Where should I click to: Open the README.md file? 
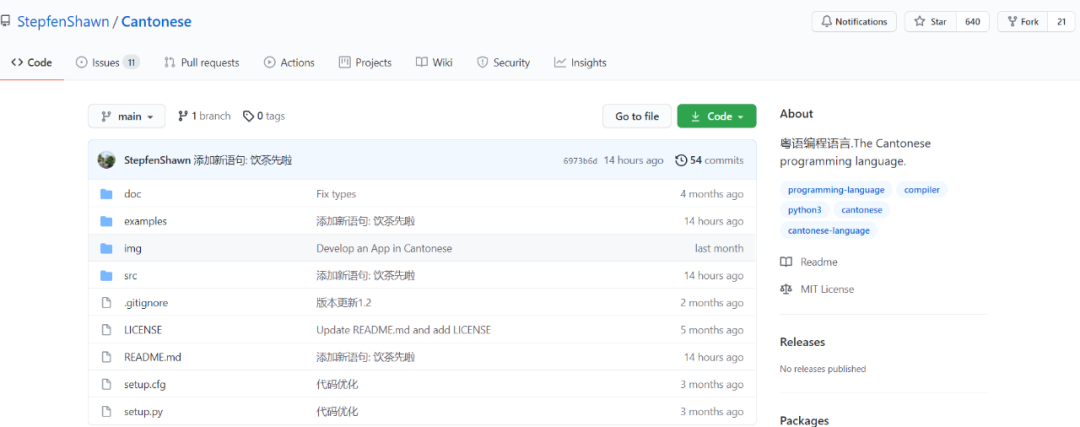153,357
